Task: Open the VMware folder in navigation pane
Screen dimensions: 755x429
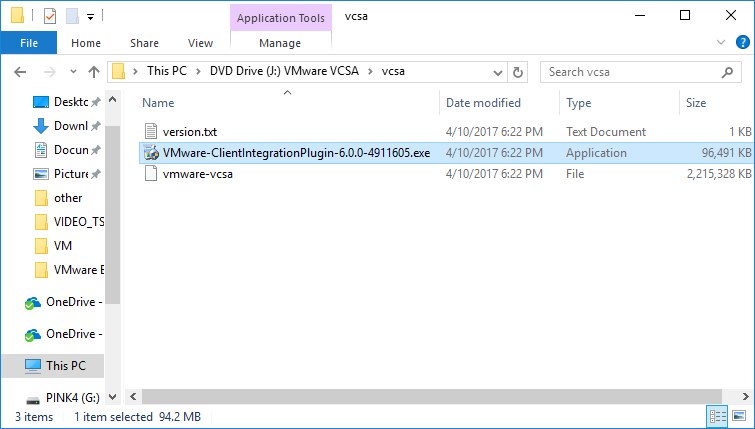Action: point(68,270)
